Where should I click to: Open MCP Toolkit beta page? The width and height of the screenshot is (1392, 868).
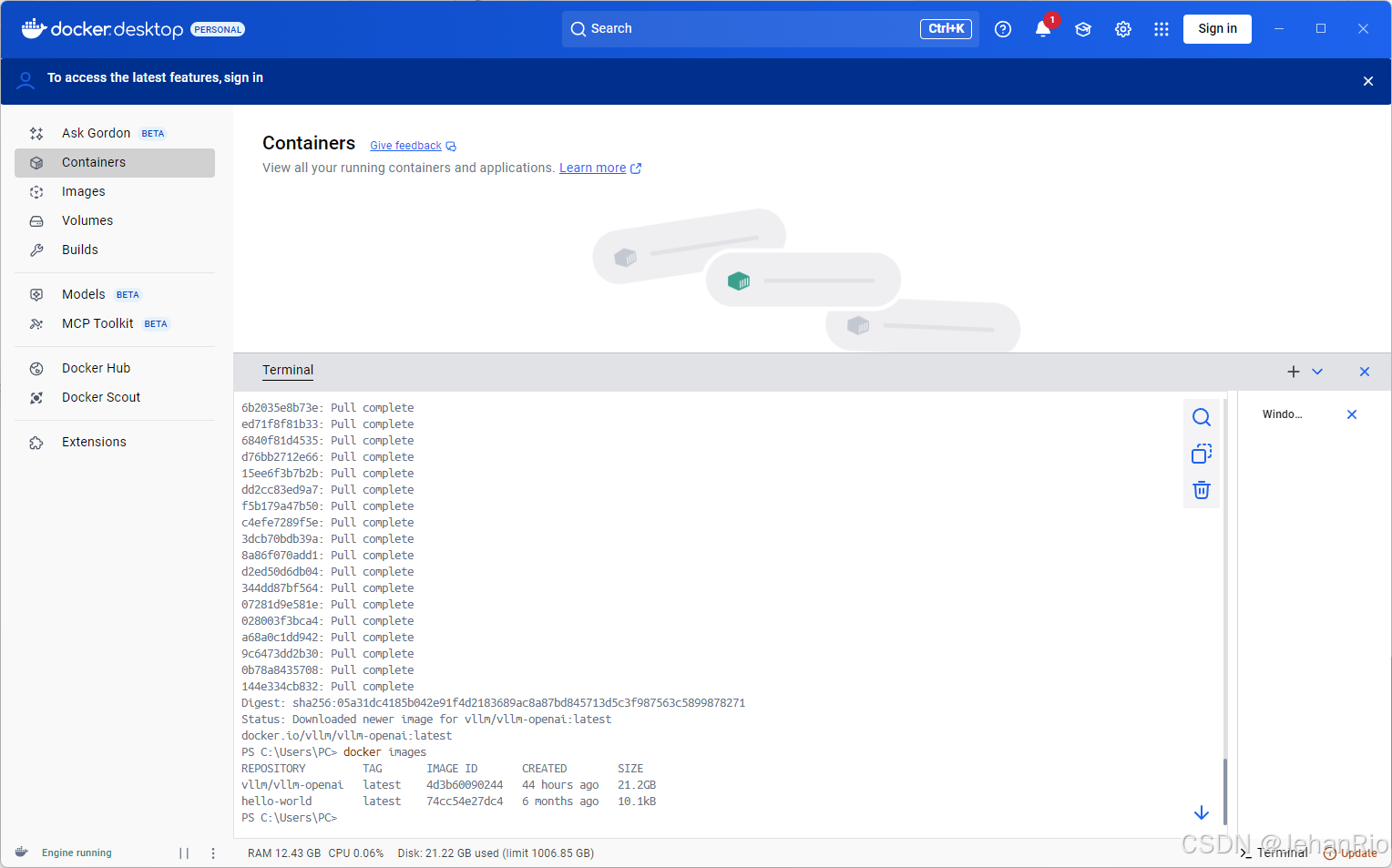coord(115,323)
